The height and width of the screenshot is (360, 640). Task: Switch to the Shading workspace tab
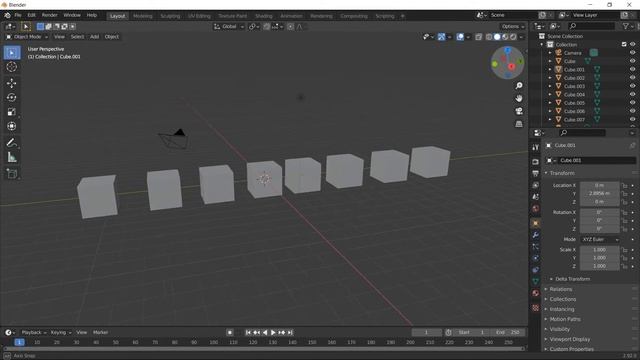(x=264, y=16)
